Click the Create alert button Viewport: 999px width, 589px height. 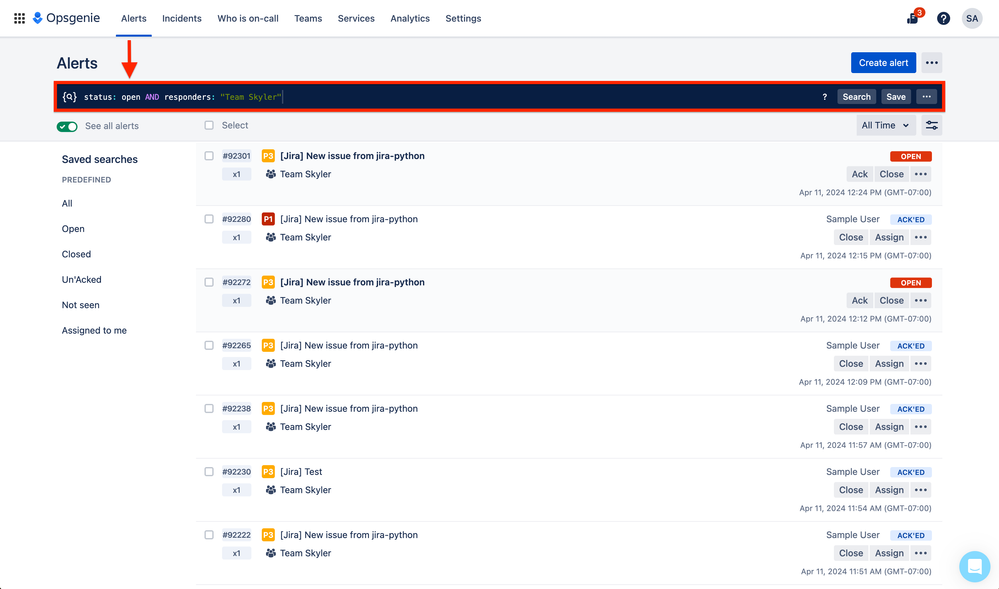pos(883,62)
